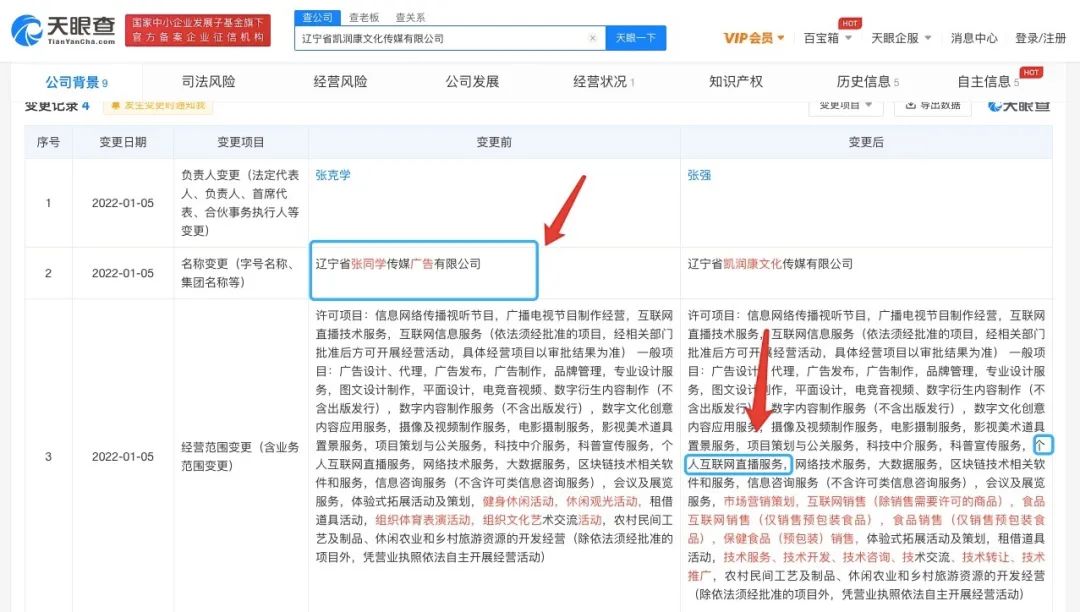
Task: Open the 变更项目 filter dropdown
Action: click(845, 105)
